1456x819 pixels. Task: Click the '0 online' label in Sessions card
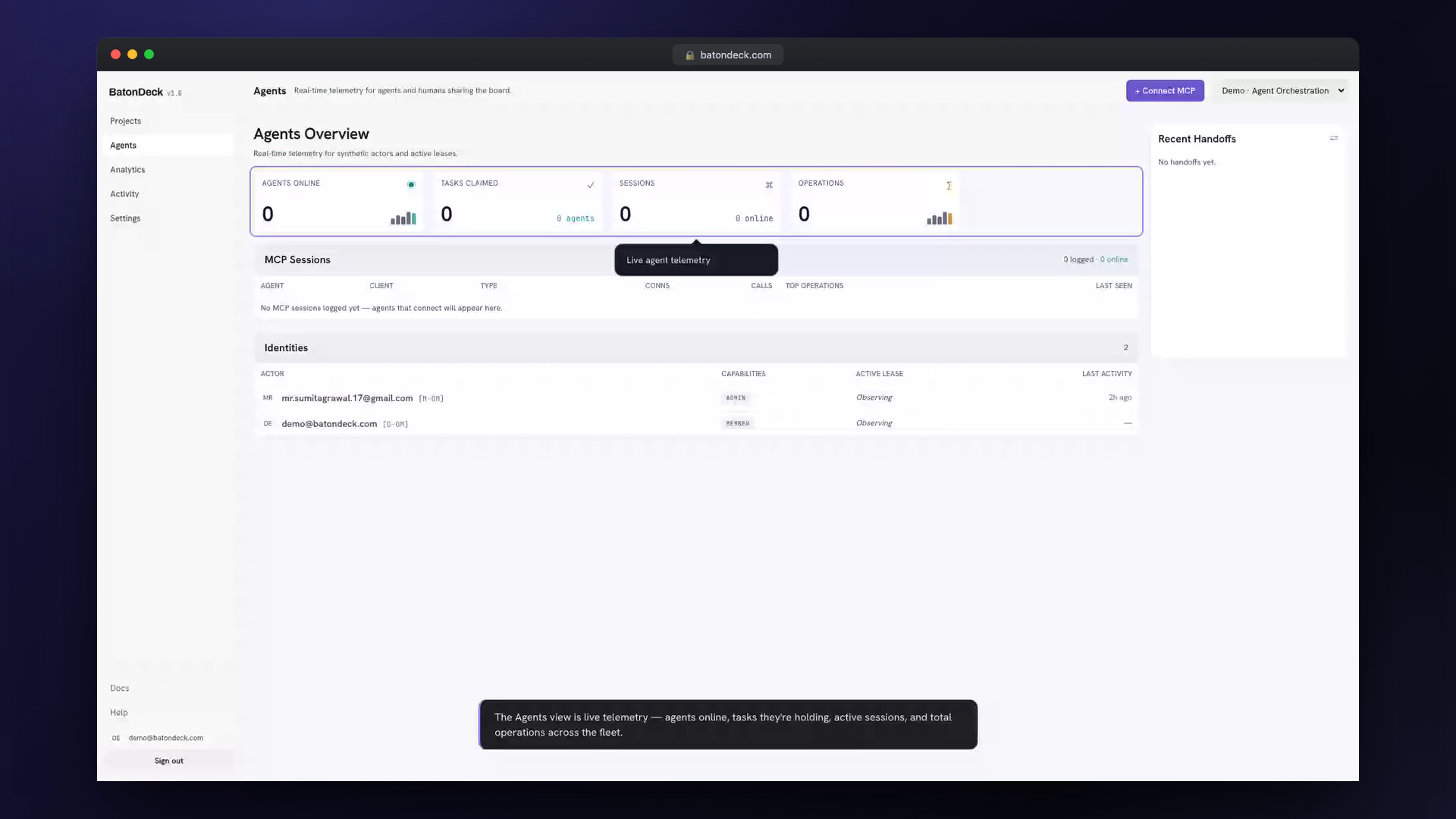755,218
